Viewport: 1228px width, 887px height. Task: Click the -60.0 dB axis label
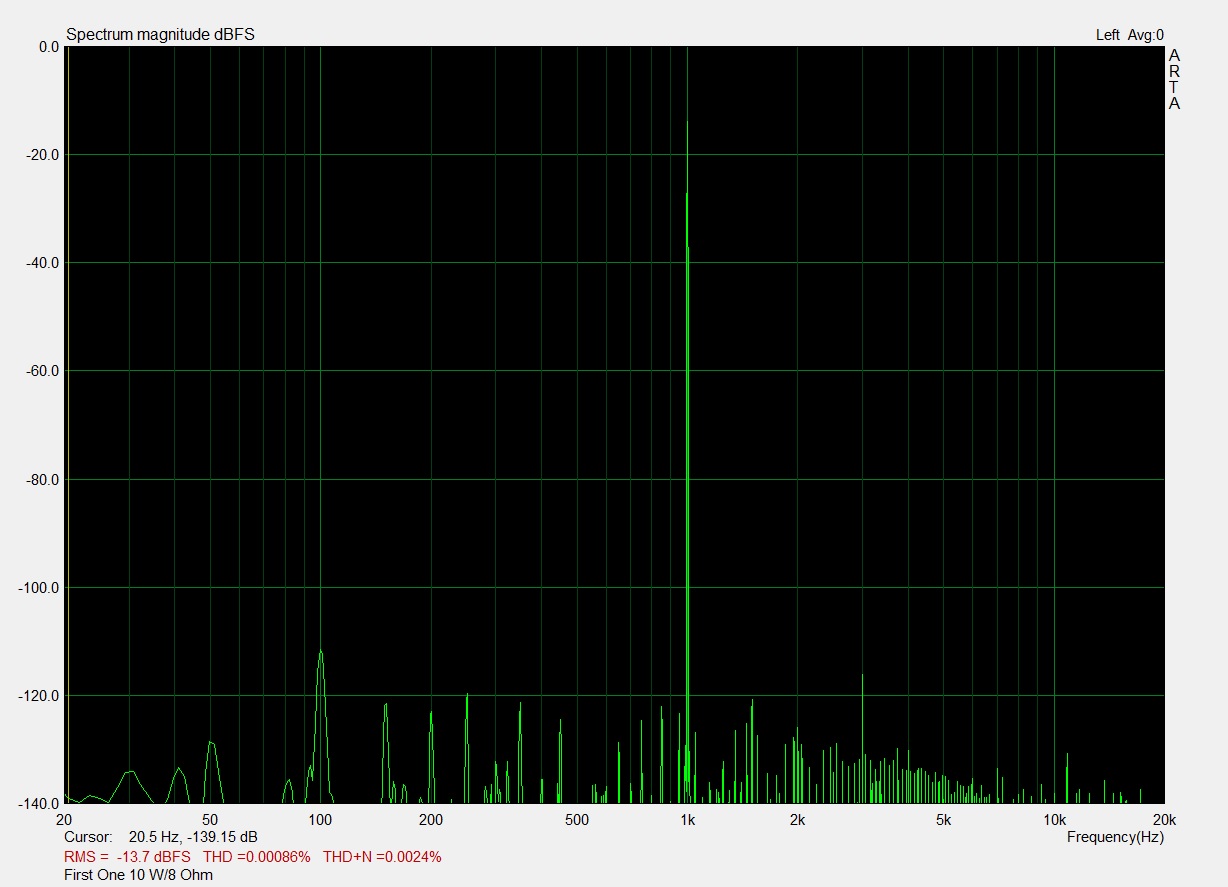click(x=42, y=371)
